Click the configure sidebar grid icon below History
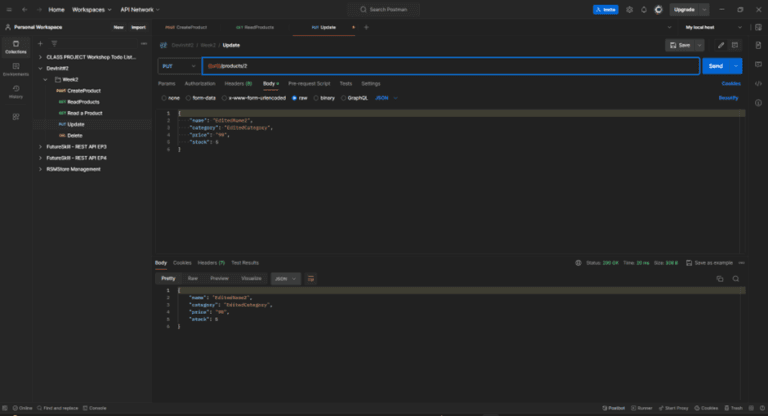The height and width of the screenshot is (416, 768). click(x=16, y=117)
